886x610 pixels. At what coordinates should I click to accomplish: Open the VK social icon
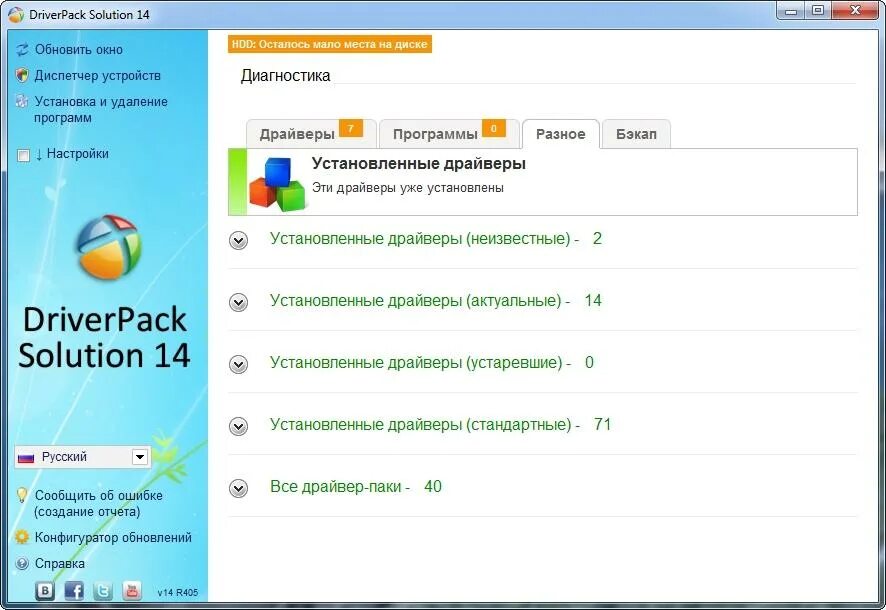tap(45, 591)
